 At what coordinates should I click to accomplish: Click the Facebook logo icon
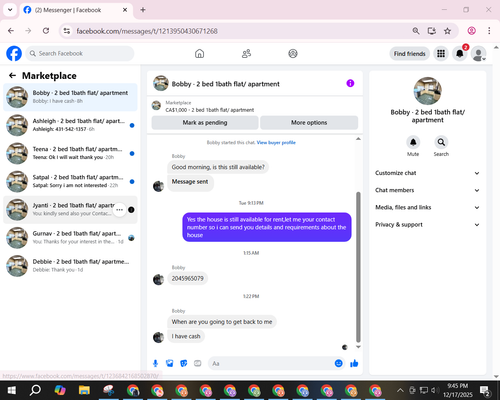(x=14, y=53)
